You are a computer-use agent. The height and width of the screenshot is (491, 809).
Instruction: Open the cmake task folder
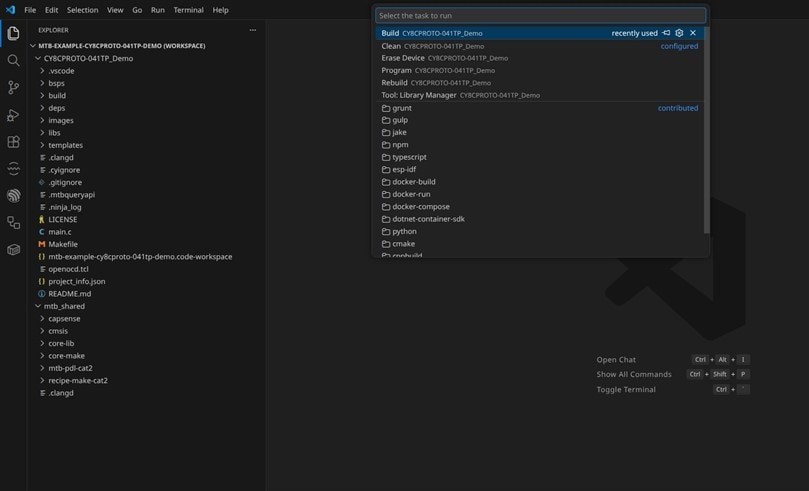coord(540,243)
